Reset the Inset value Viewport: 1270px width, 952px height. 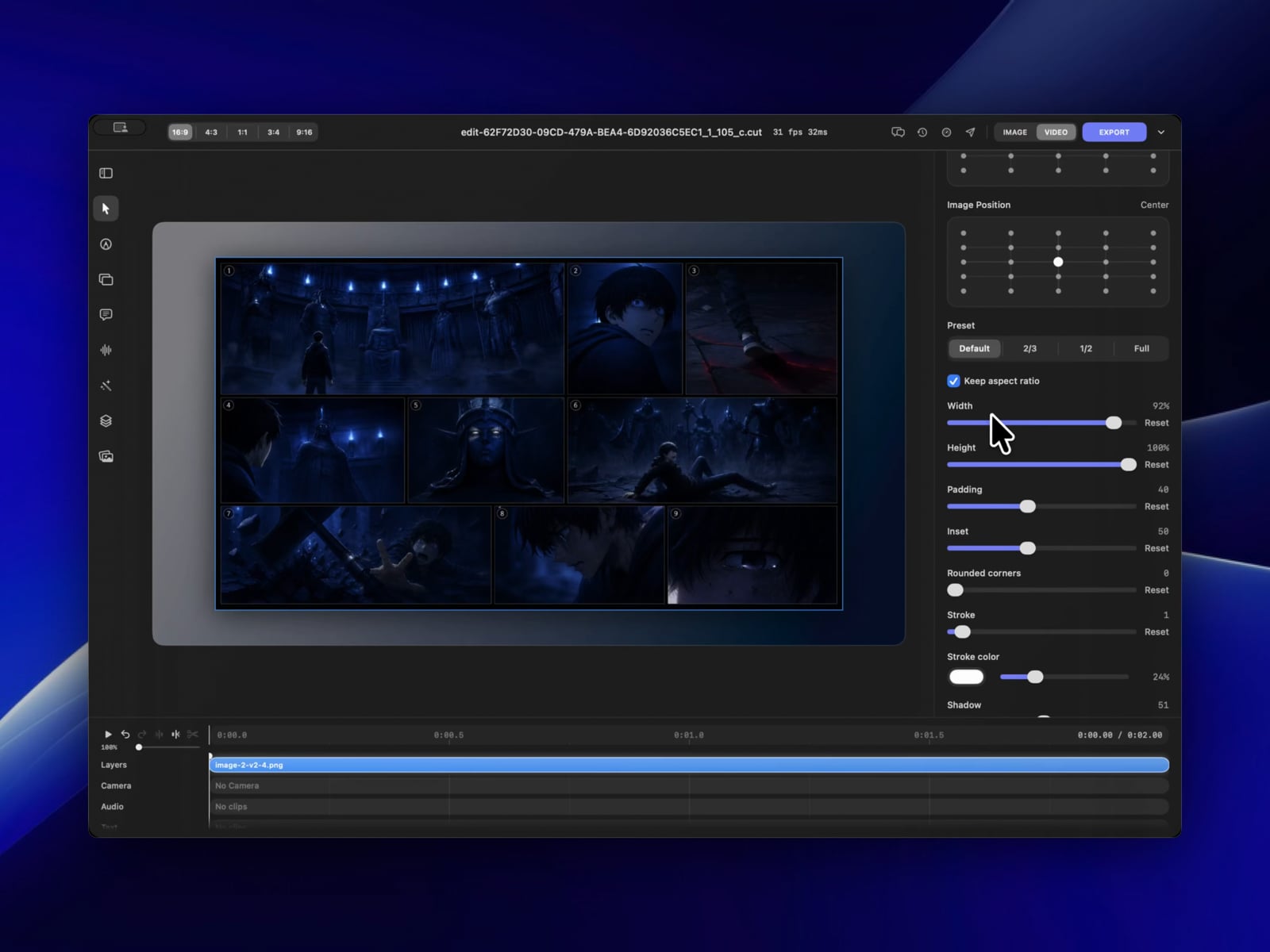1156,548
